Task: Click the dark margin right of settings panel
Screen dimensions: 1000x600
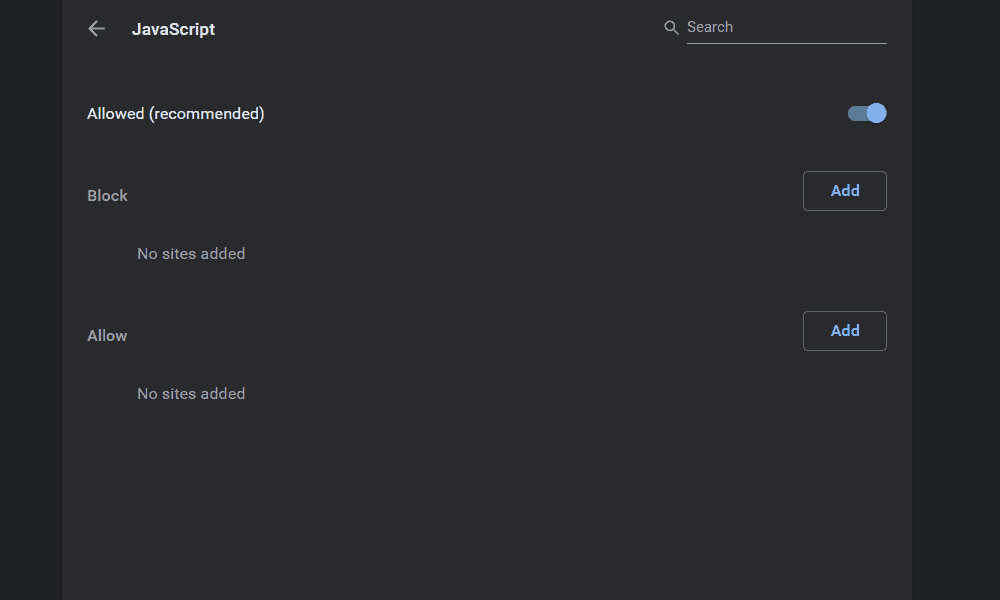Action: (x=956, y=300)
